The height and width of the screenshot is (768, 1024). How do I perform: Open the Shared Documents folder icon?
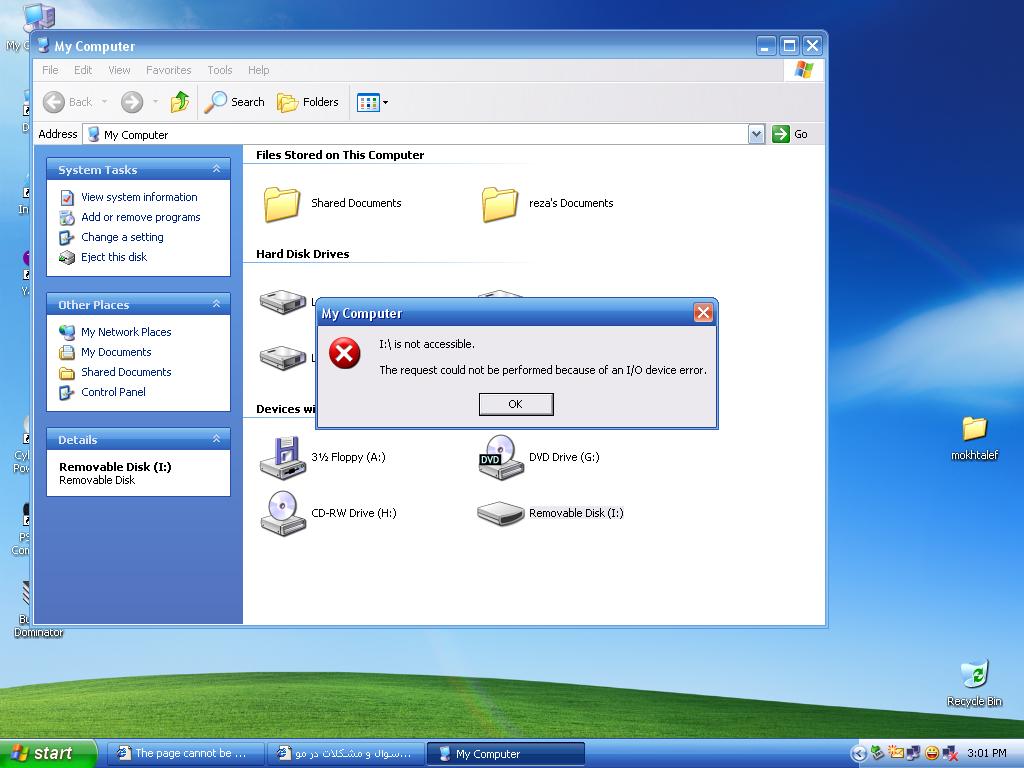coord(282,203)
